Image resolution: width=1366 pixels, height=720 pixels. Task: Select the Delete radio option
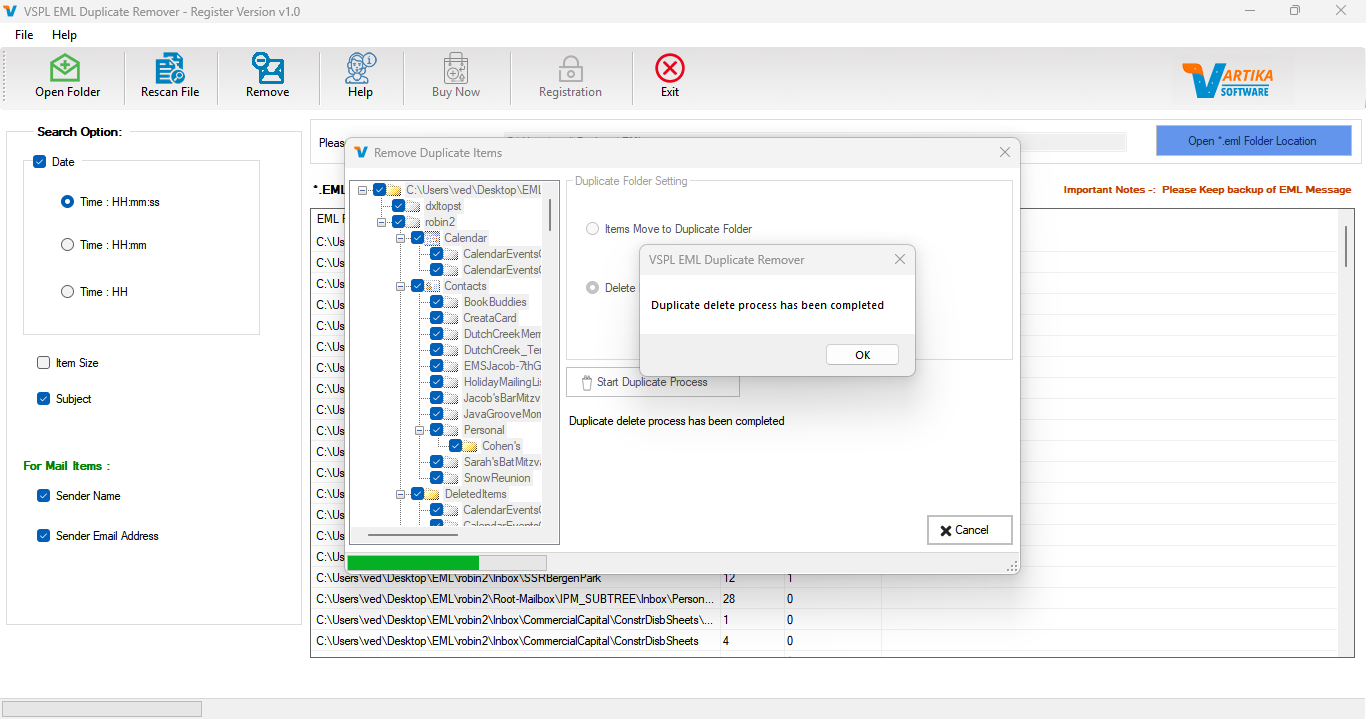(x=593, y=288)
